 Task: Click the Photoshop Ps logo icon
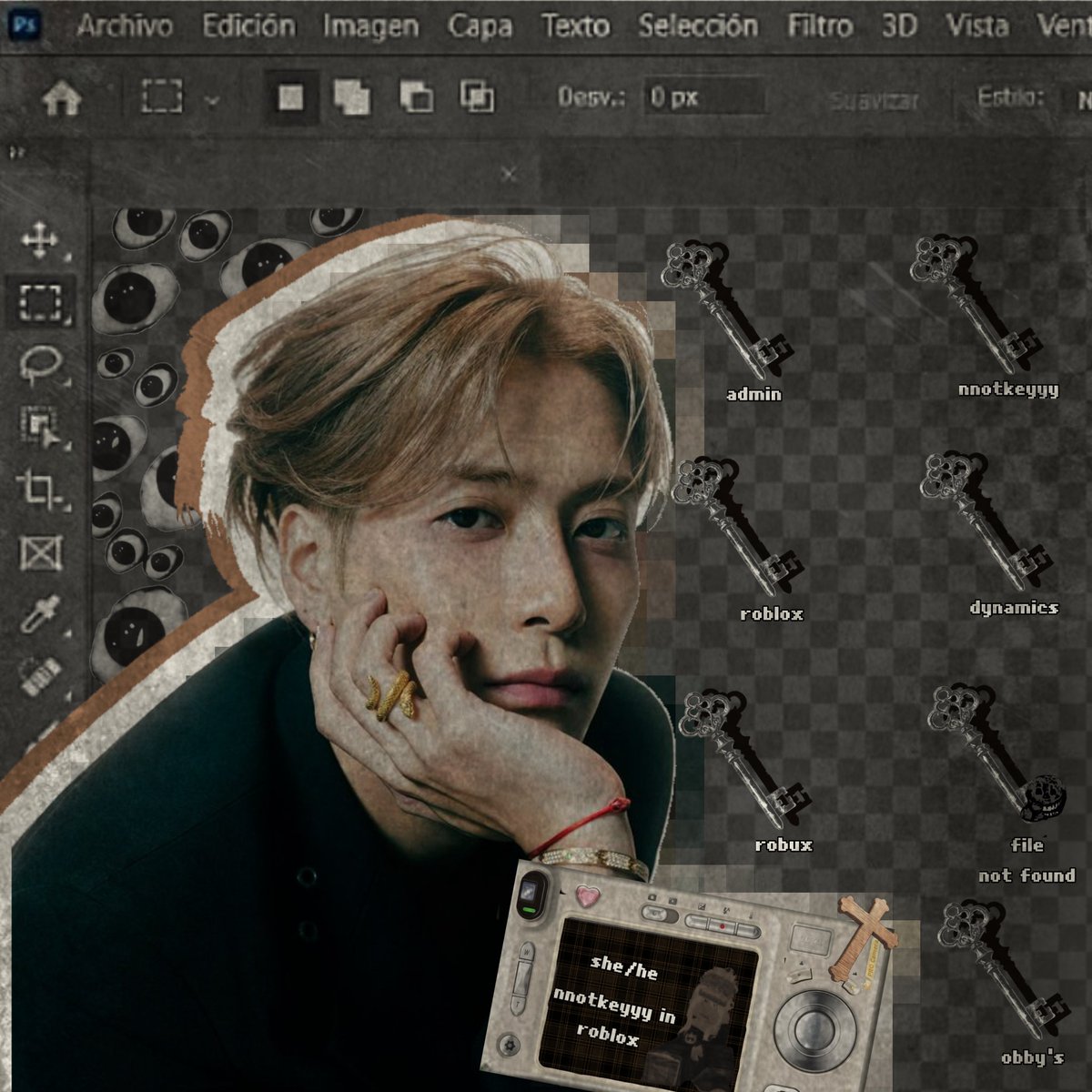(x=24, y=24)
